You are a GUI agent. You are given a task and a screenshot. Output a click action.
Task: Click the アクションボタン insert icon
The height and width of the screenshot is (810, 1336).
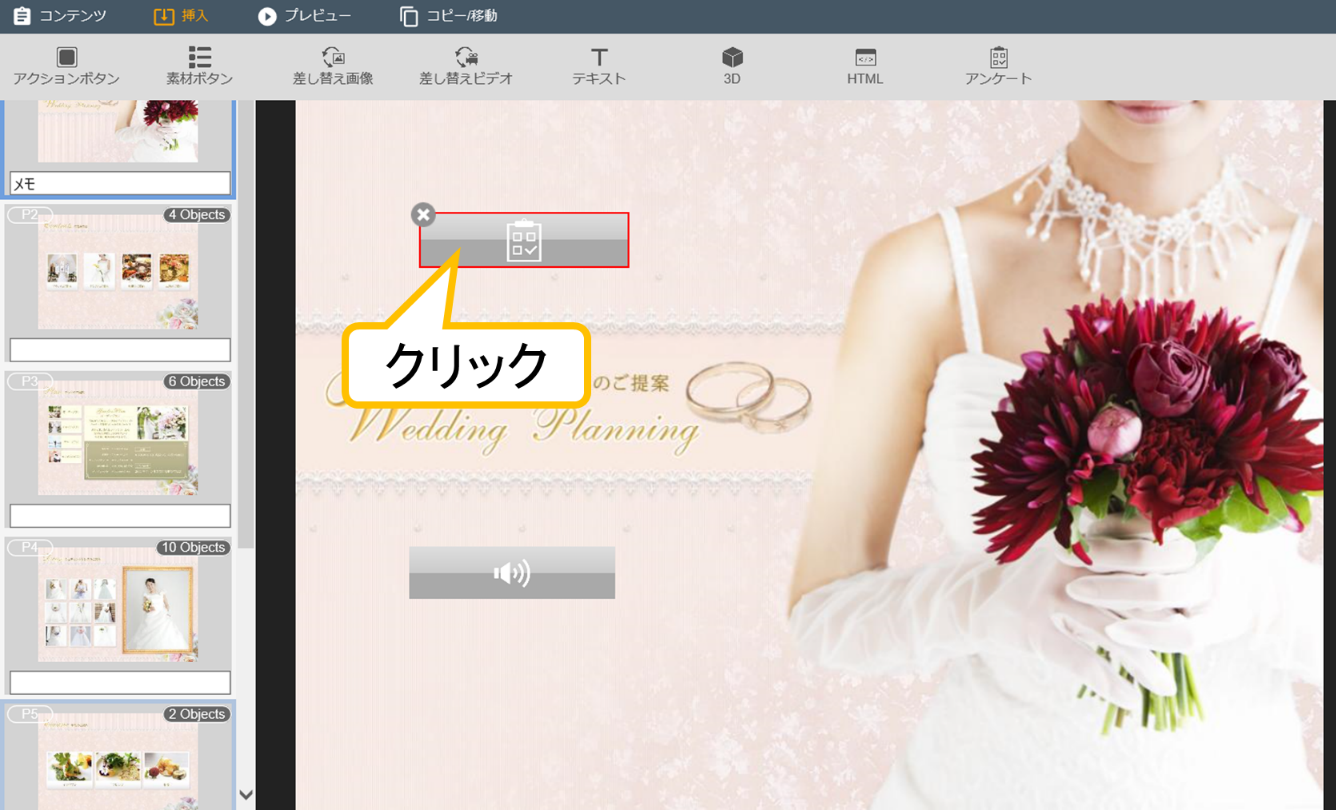[66, 66]
